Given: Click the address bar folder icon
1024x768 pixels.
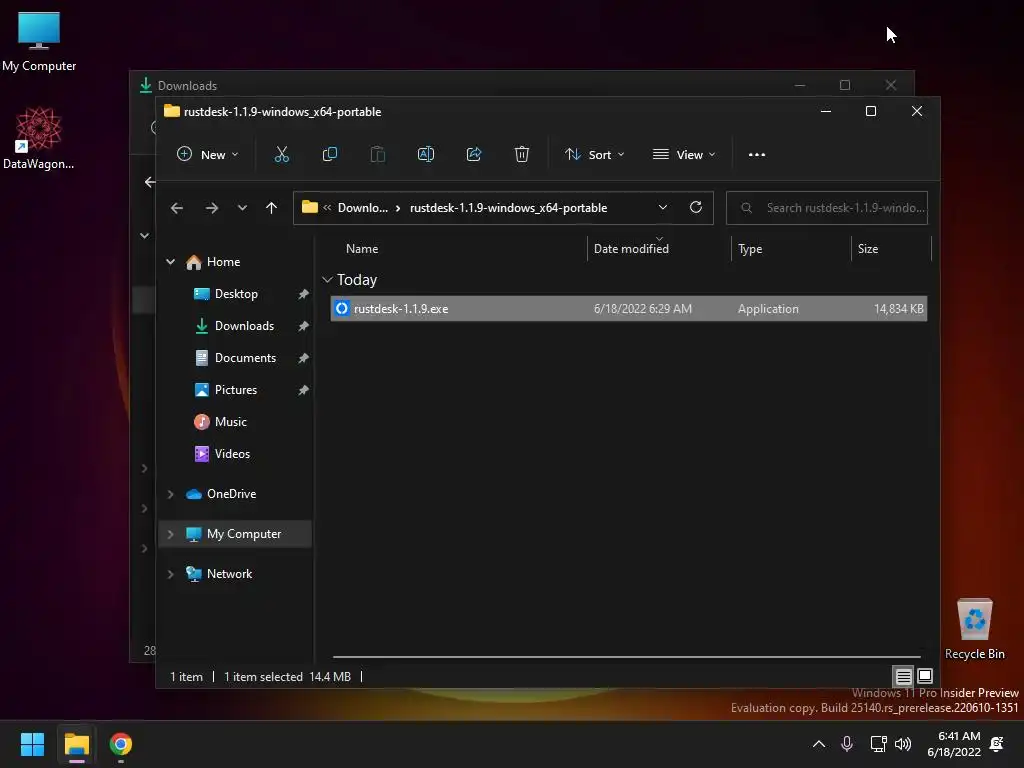Looking at the screenshot, I should tap(310, 207).
